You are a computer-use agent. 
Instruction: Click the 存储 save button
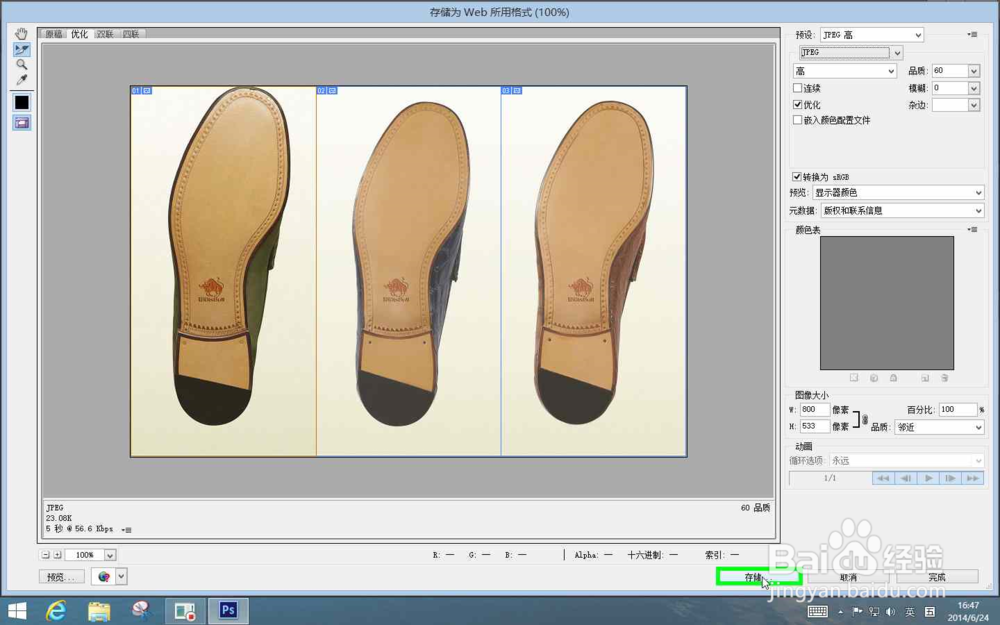758,577
